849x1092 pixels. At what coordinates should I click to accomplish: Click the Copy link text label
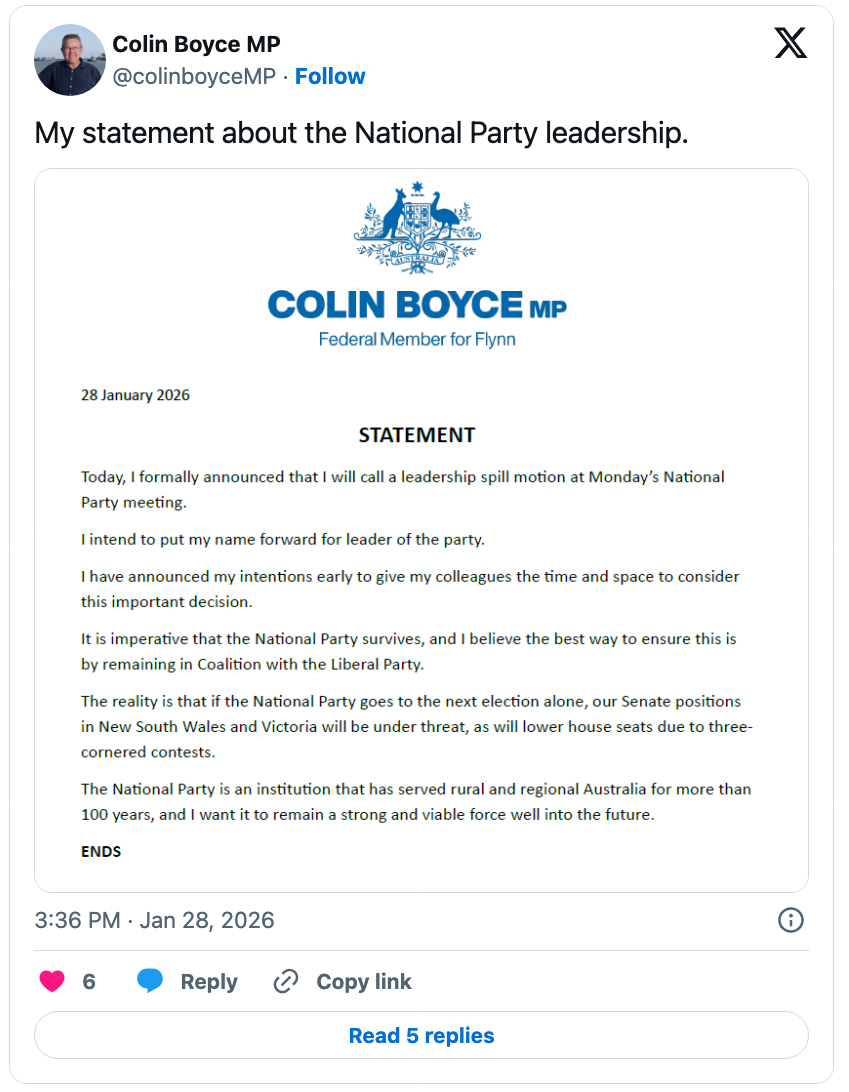(364, 982)
